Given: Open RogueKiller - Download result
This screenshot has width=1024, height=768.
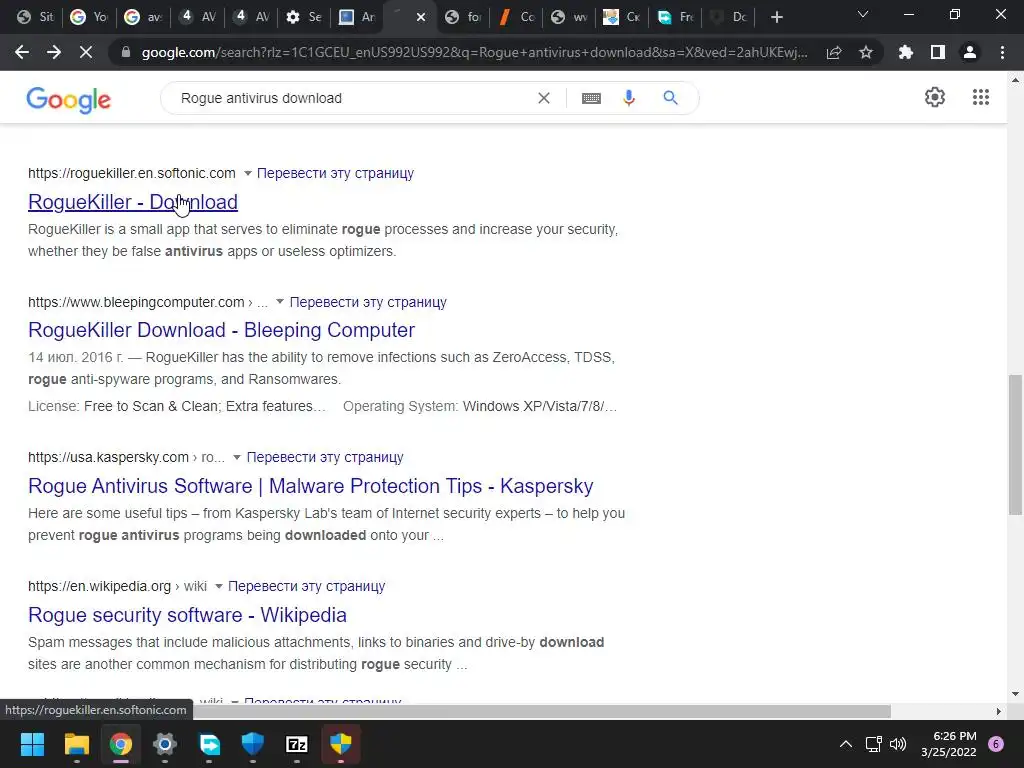Looking at the screenshot, I should (133, 202).
